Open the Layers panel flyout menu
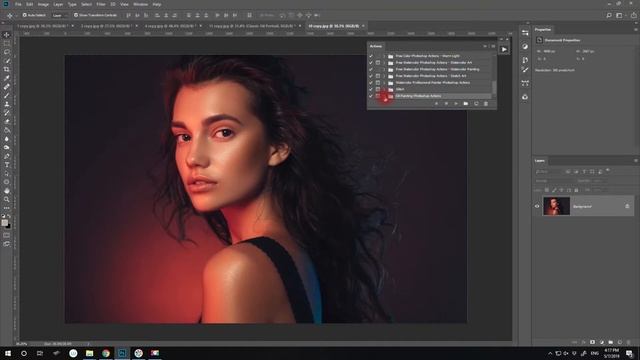Screen dimensions: 640x360 tap(636, 160)
